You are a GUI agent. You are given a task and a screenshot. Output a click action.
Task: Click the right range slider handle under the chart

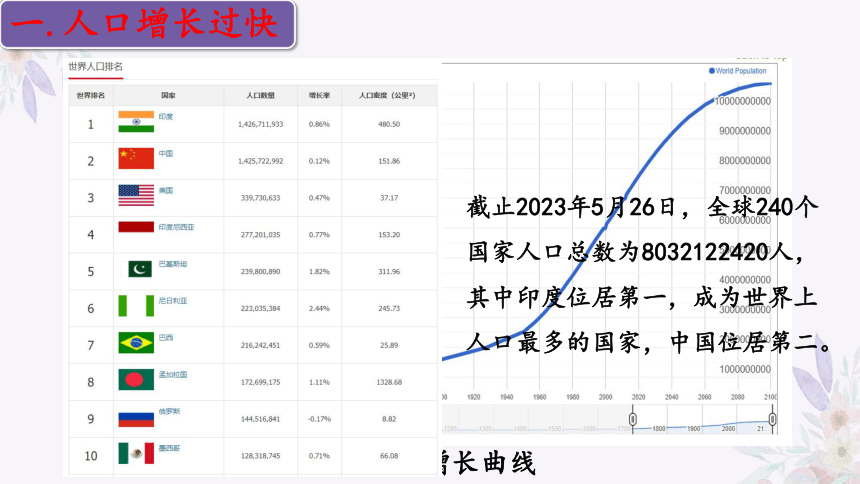pos(772,419)
